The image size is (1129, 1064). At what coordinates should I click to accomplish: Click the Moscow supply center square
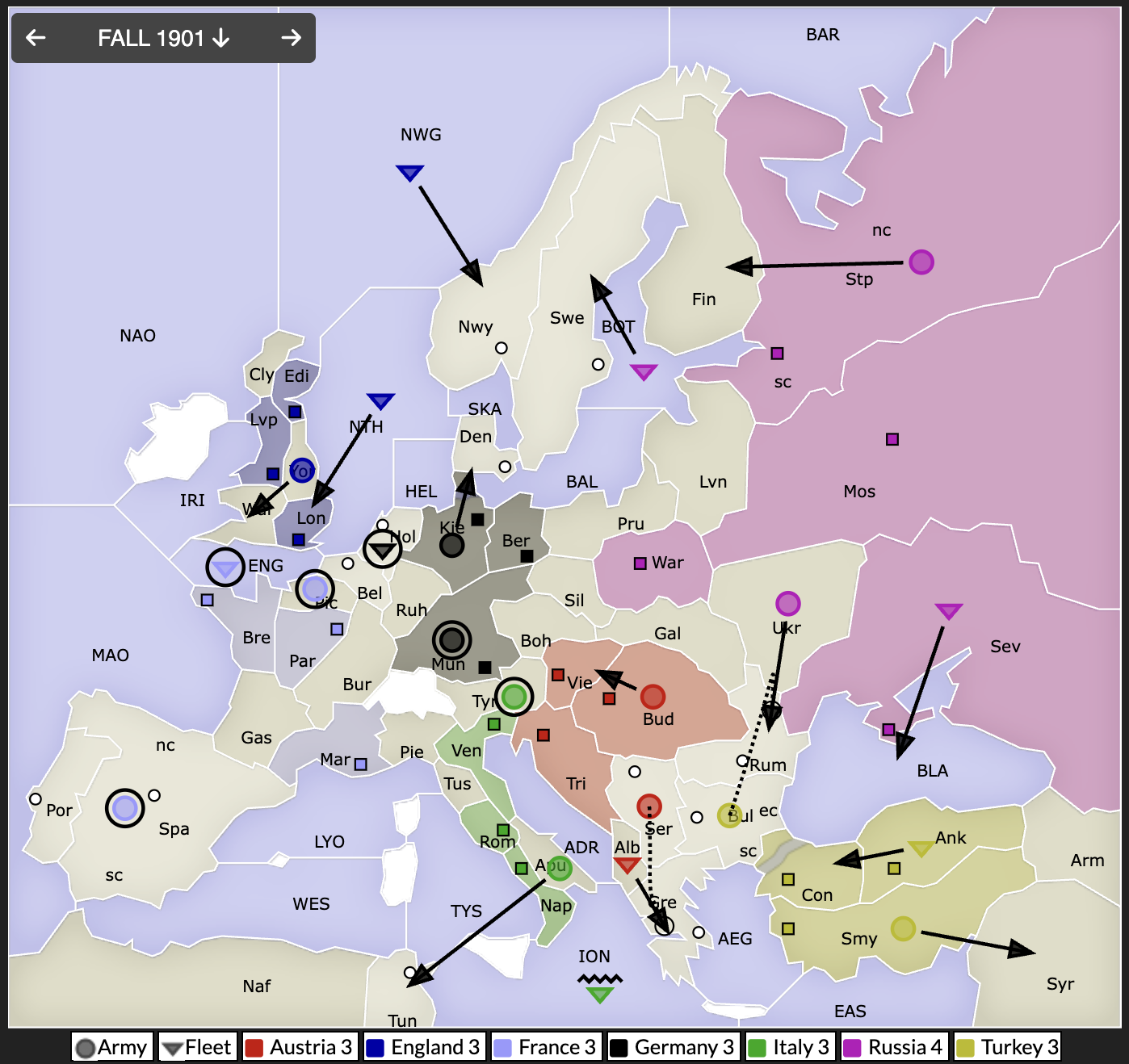[892, 439]
